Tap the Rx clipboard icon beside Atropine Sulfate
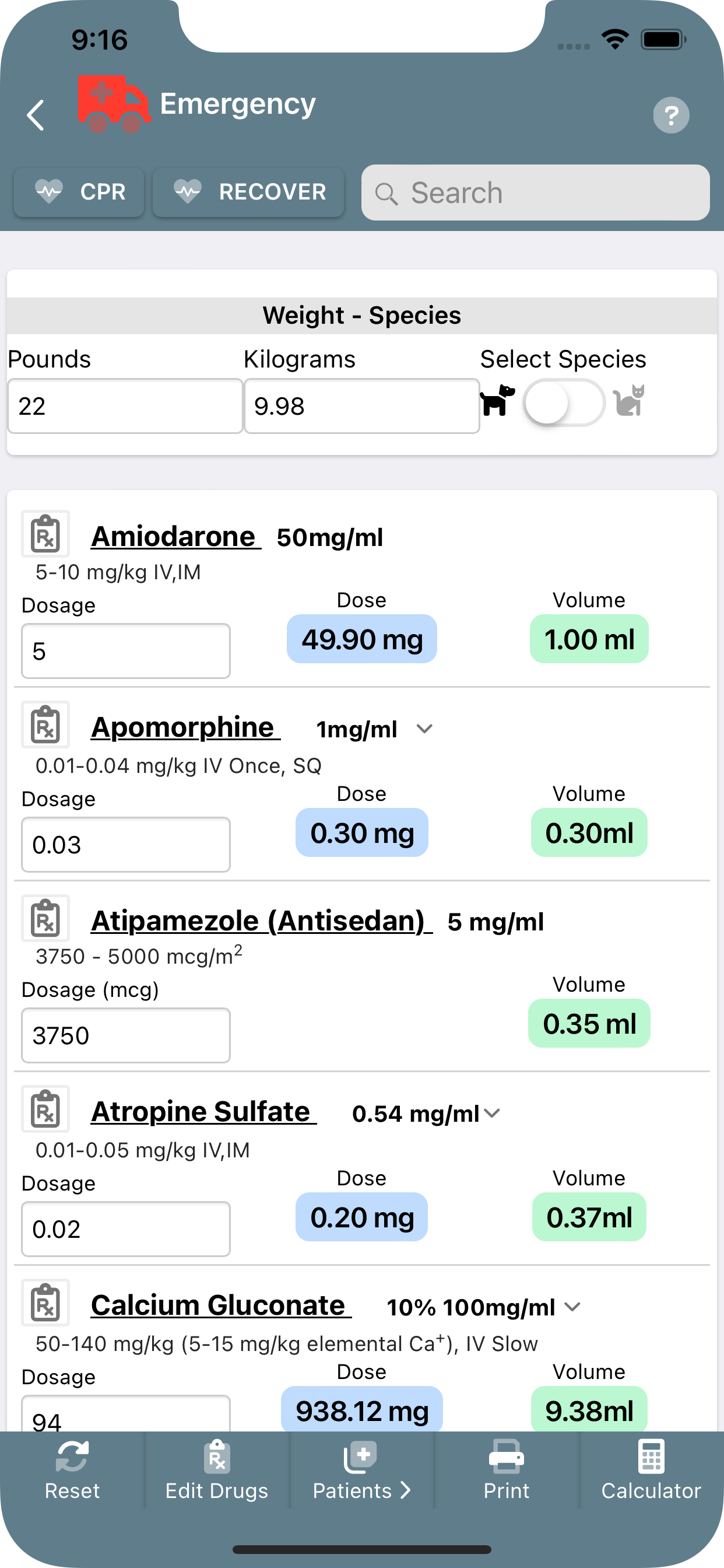 45,1109
